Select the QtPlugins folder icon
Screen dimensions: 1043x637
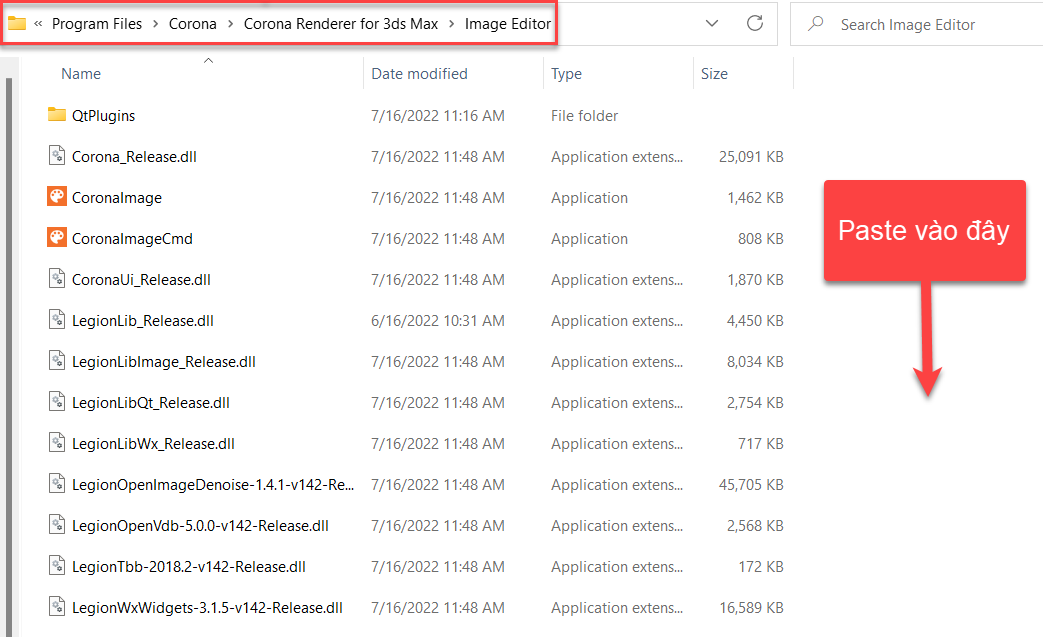(57, 115)
